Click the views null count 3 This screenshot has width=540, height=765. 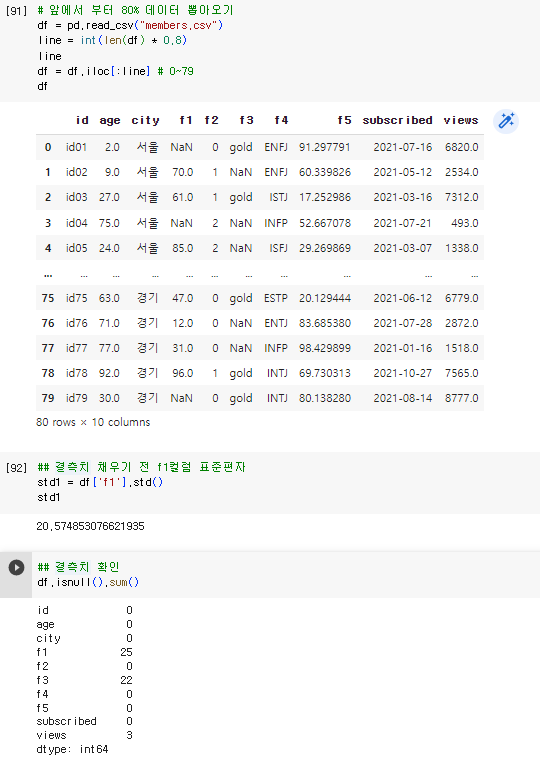[x=129, y=736]
